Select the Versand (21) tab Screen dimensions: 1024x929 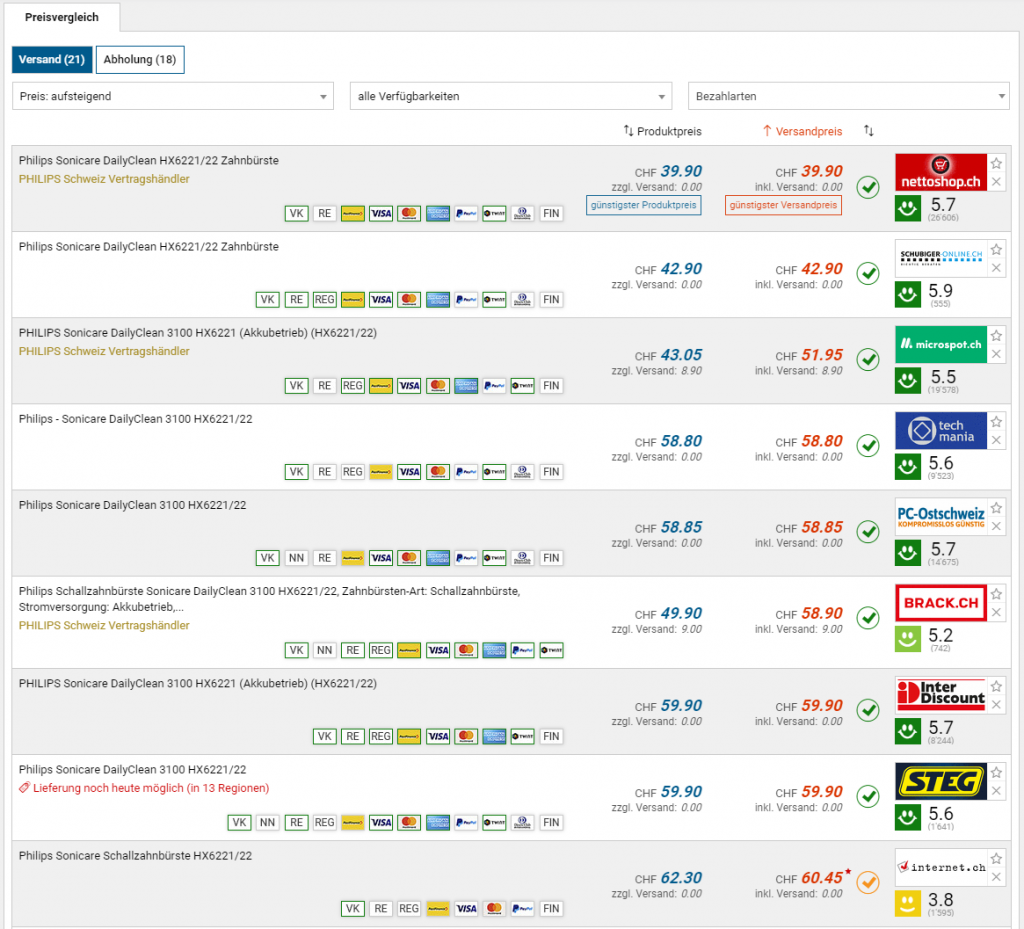tap(51, 60)
